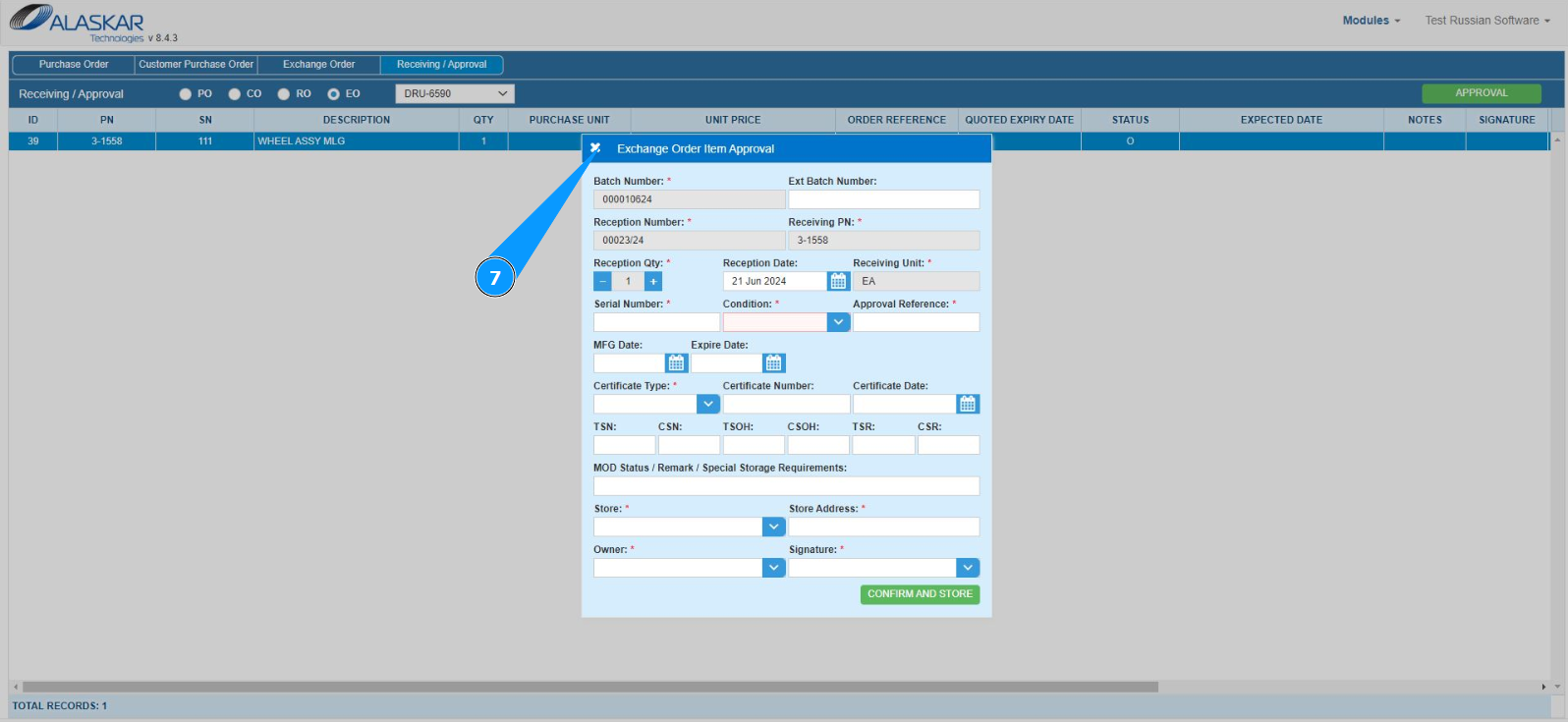Click the TSN input field
The height and width of the screenshot is (722, 1568).
pos(624,445)
